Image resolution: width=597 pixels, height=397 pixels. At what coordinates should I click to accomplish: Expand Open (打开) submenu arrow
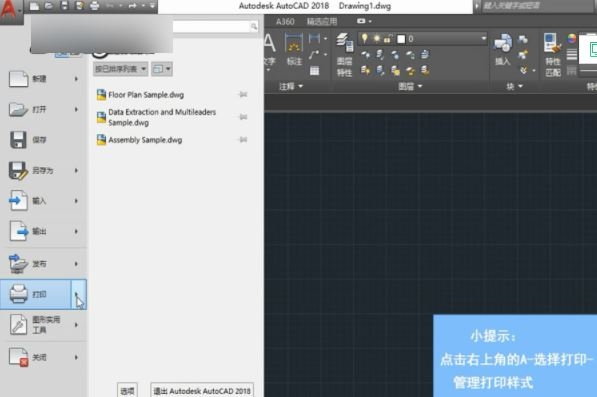click(76, 110)
